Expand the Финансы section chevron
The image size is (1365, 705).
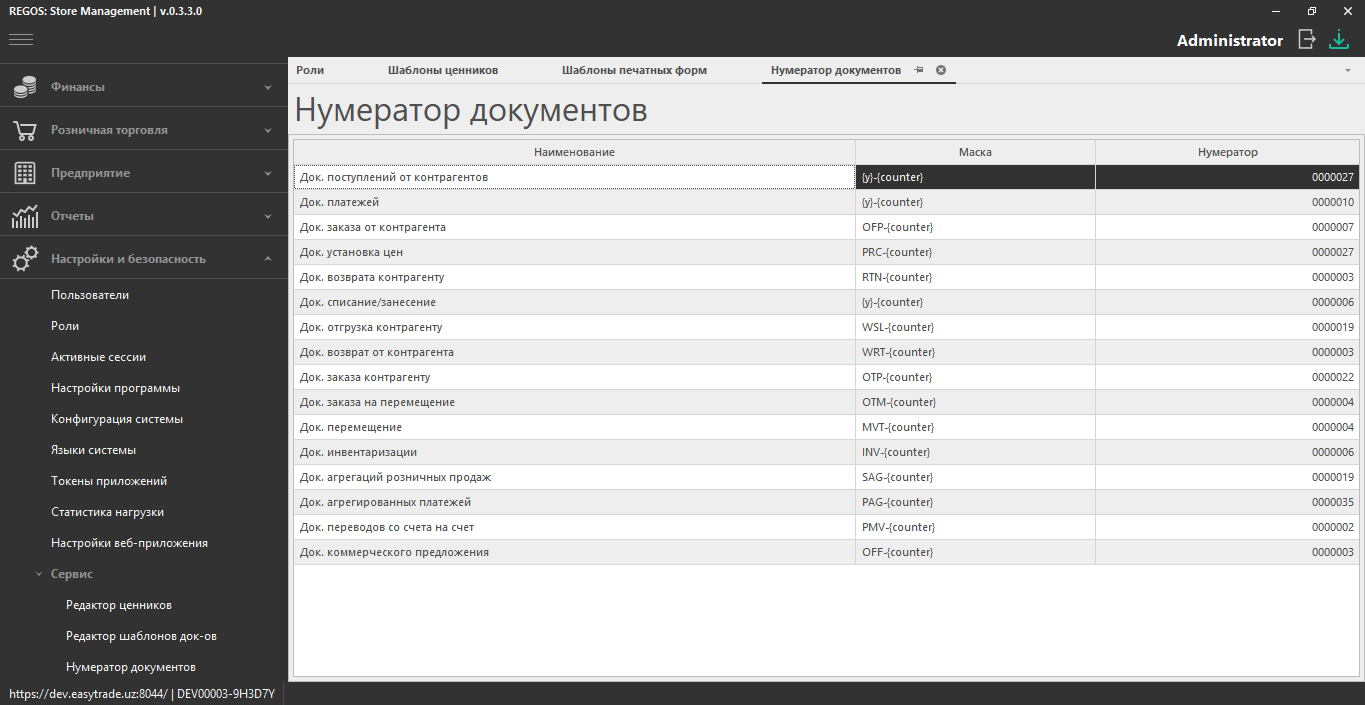pyautogui.click(x=268, y=87)
